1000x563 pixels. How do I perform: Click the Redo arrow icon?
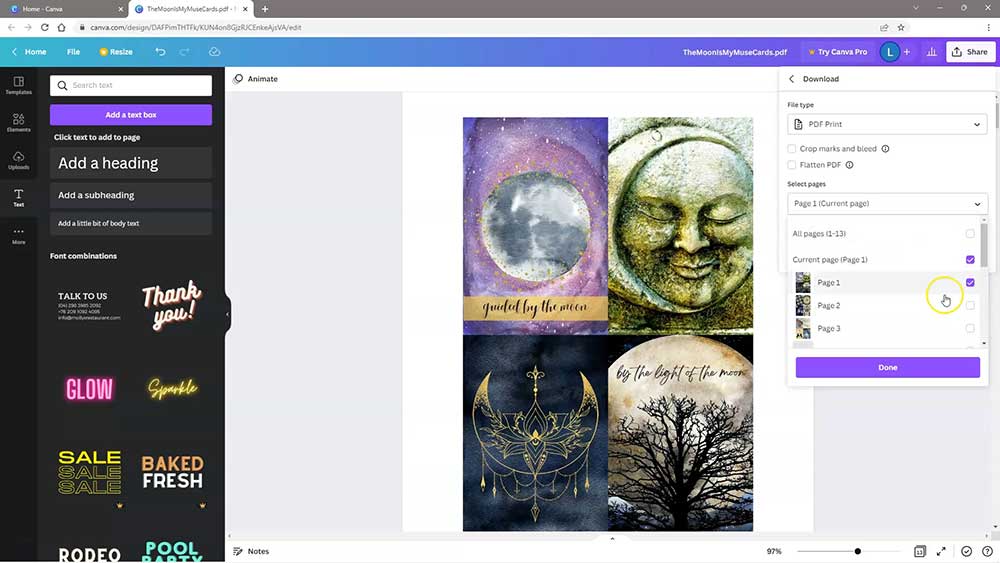pos(184,52)
